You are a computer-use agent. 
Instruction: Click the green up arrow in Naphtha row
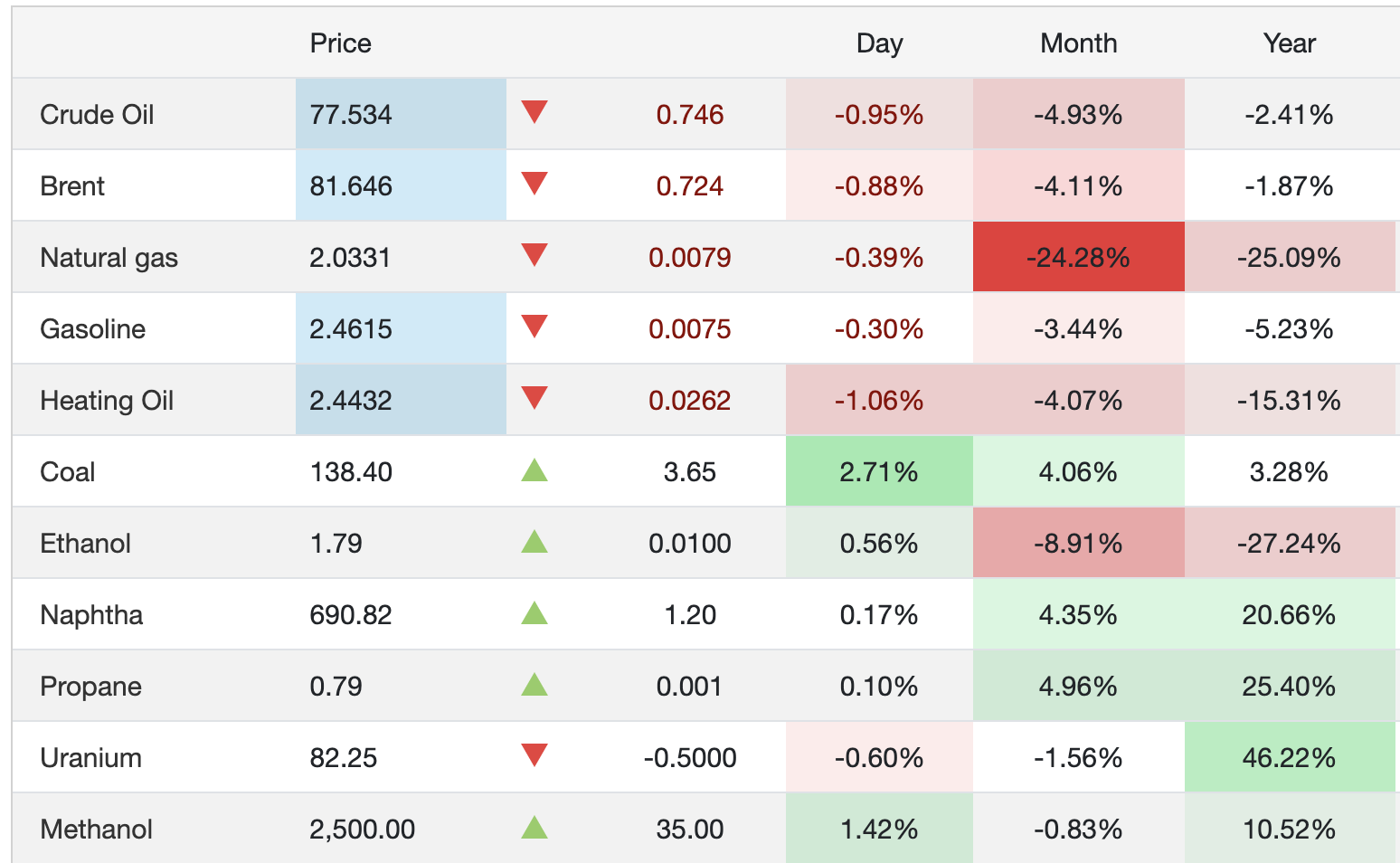534,612
